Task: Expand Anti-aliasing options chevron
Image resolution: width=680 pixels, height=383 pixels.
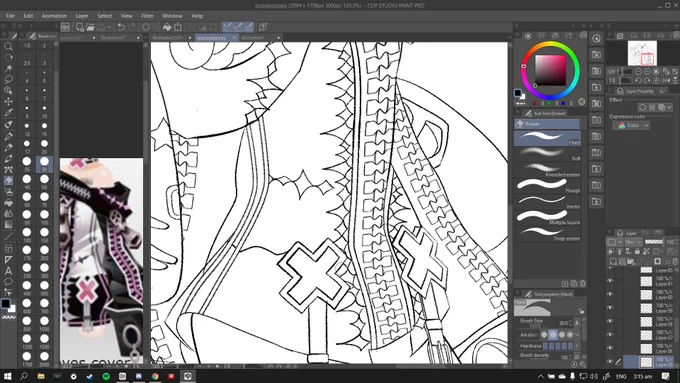Action: click(x=577, y=334)
